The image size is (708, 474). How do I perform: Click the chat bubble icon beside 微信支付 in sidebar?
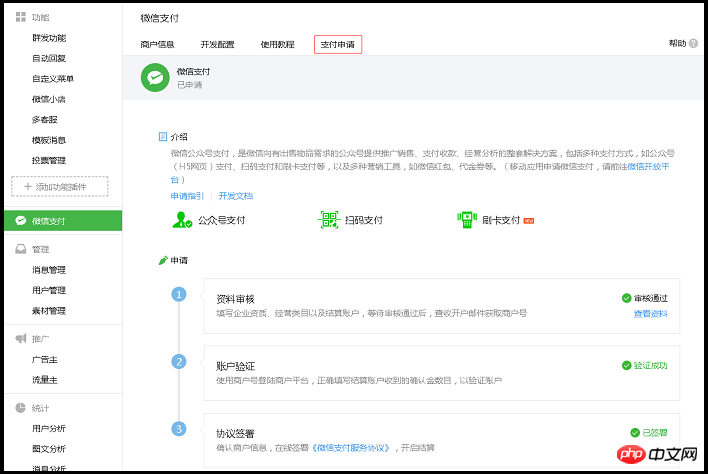[21, 221]
